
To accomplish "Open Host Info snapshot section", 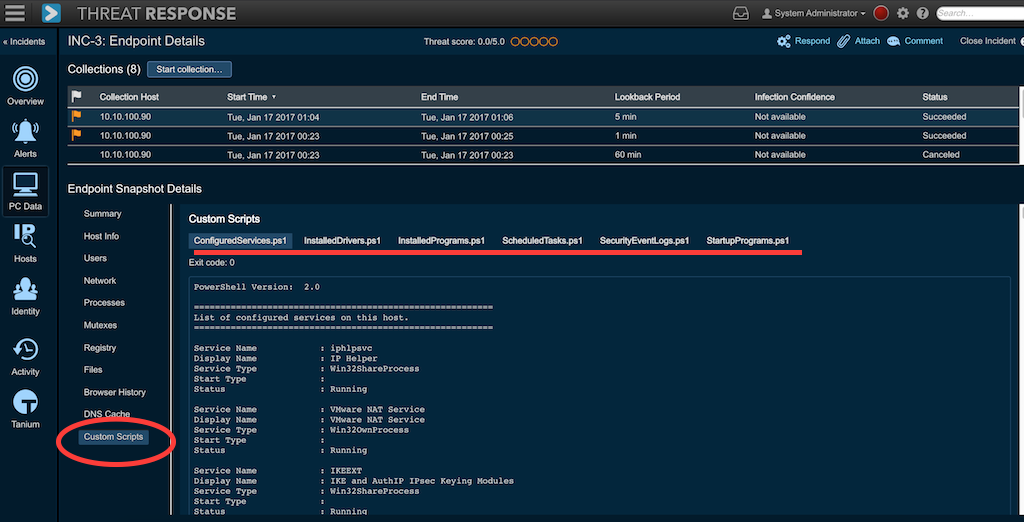I will click(x=101, y=236).
